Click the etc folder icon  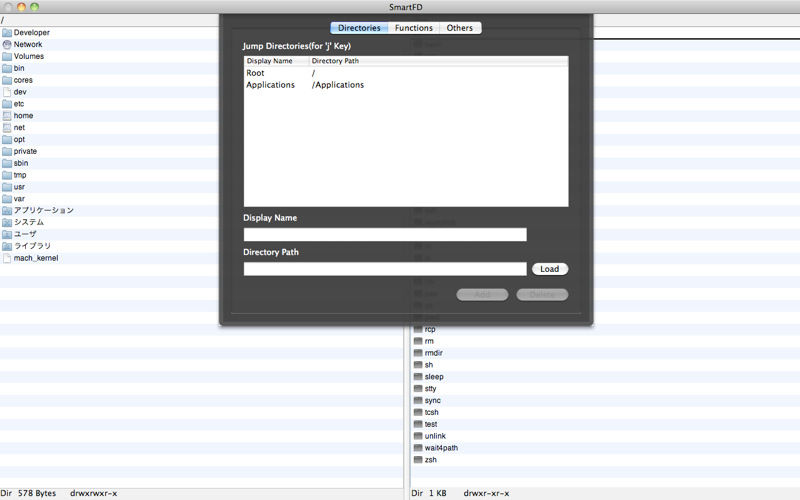click(x=7, y=104)
